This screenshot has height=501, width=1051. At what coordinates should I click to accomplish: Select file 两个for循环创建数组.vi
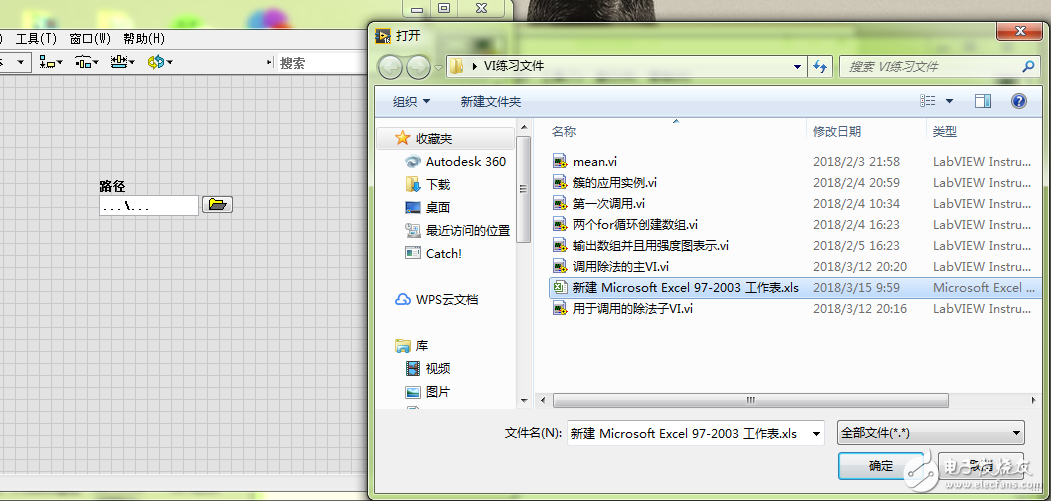[x=635, y=225]
